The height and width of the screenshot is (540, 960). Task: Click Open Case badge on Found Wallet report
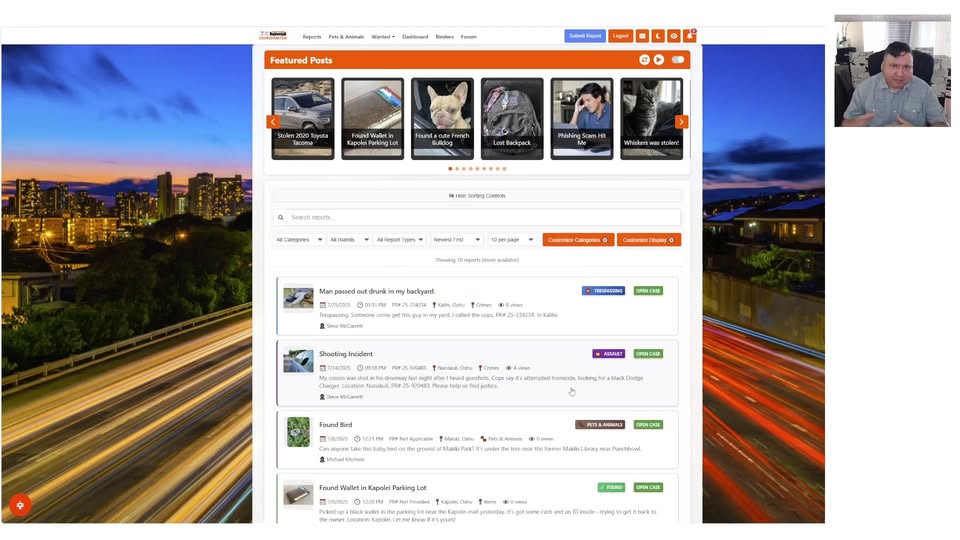click(648, 487)
